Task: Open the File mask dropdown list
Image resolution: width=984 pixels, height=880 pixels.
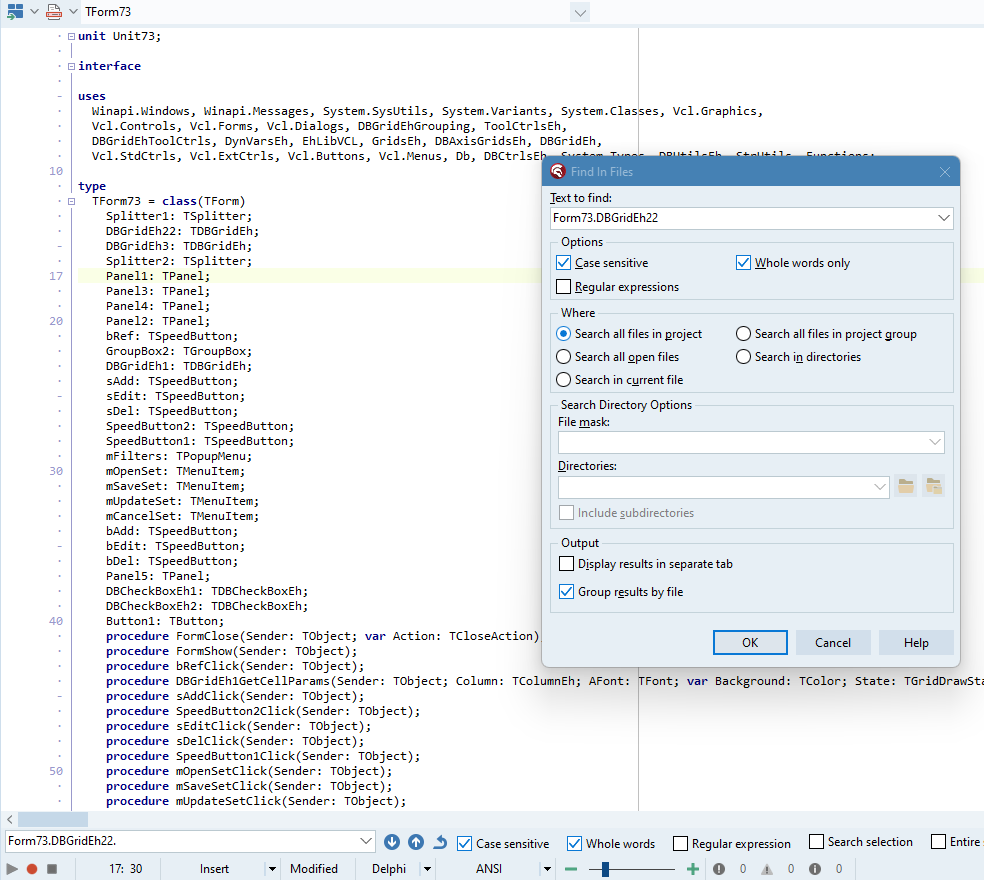Action: 934,441
